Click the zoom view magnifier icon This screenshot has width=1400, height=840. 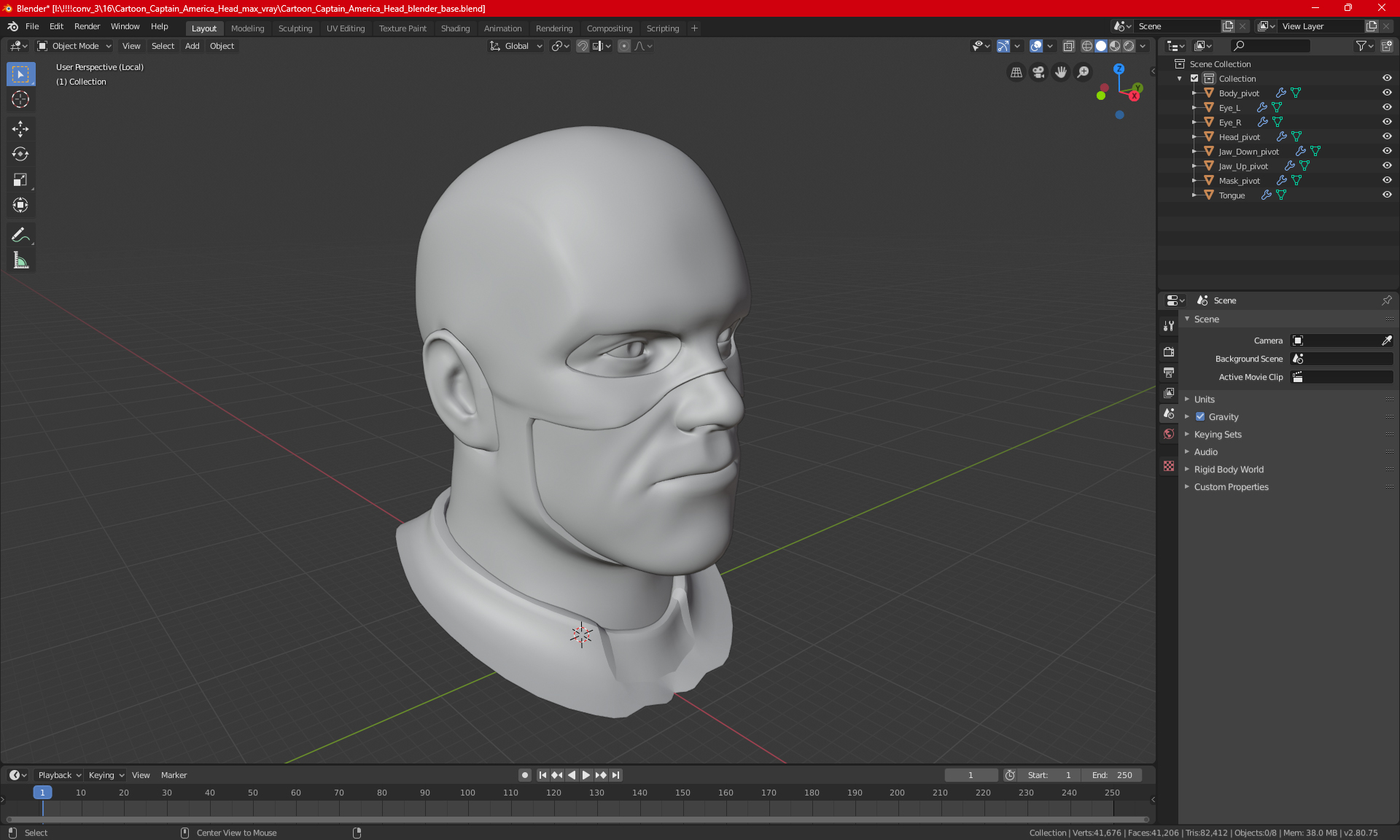coord(1084,72)
